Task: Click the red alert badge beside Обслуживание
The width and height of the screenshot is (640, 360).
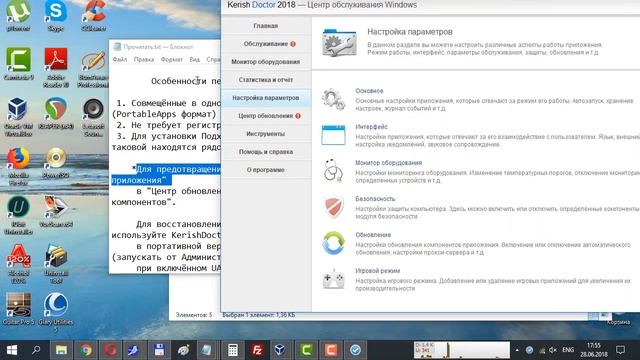Action: (293, 44)
